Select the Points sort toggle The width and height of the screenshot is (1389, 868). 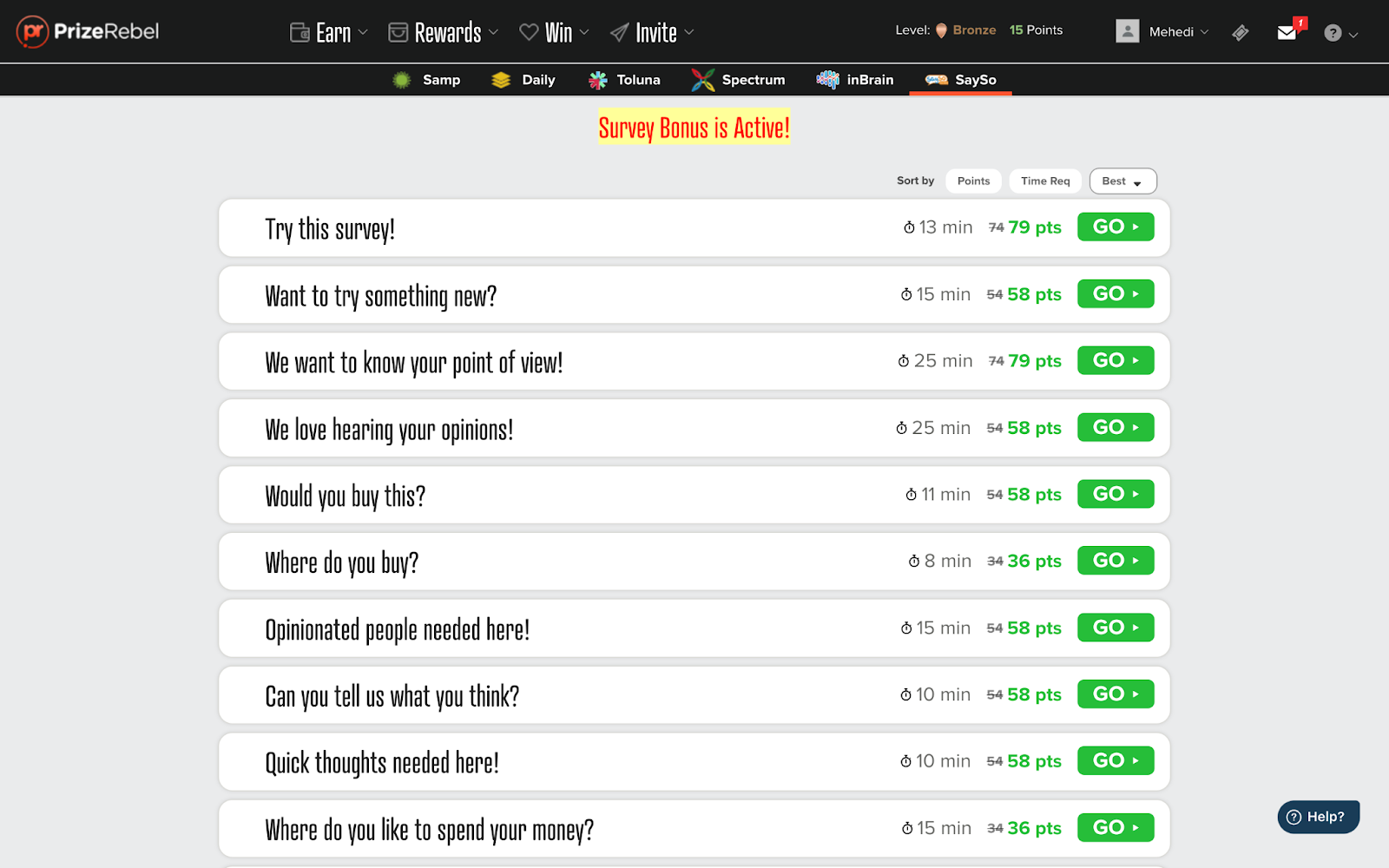click(x=972, y=181)
